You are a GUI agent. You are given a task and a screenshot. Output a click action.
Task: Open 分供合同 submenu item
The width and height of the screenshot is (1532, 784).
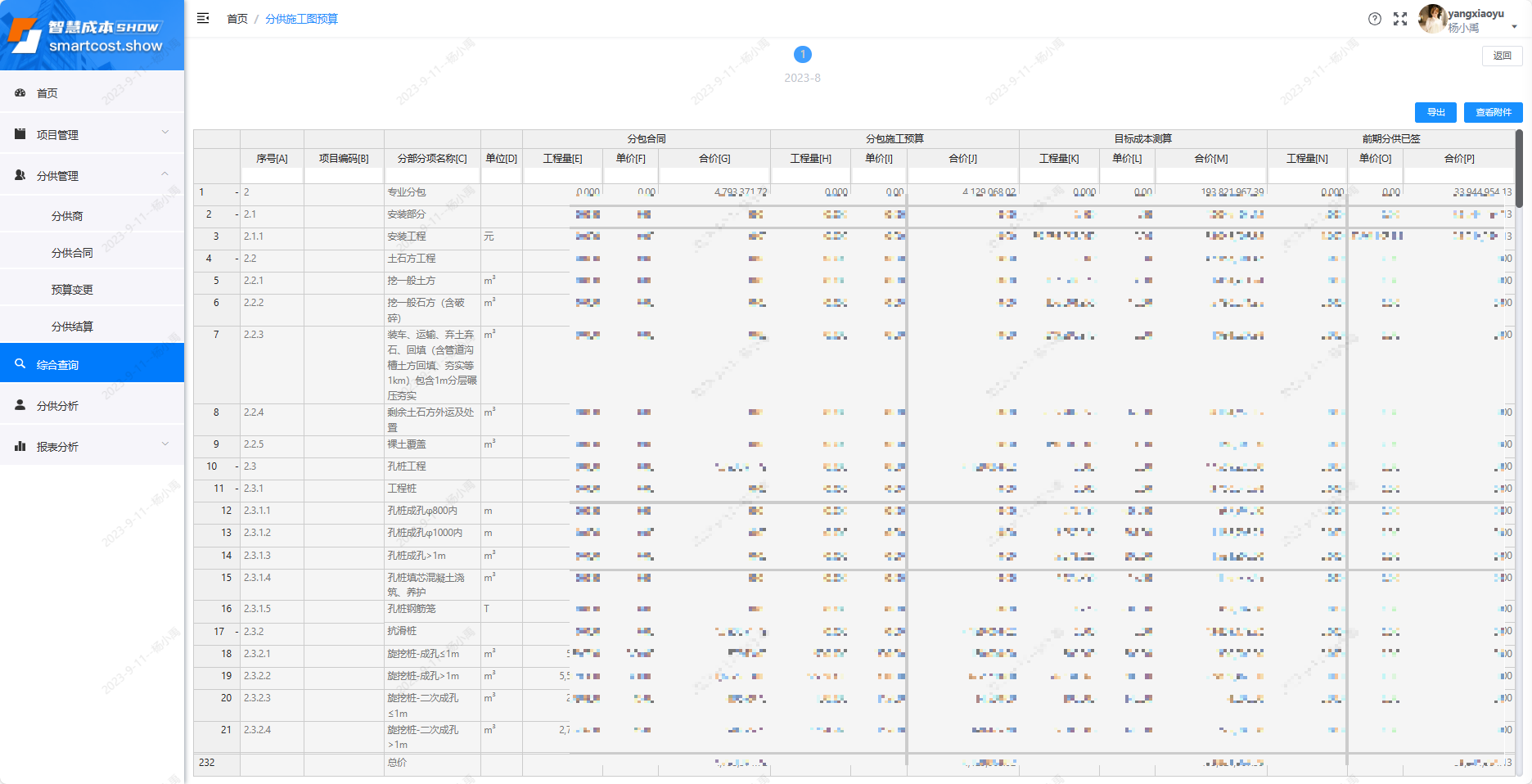point(72,253)
